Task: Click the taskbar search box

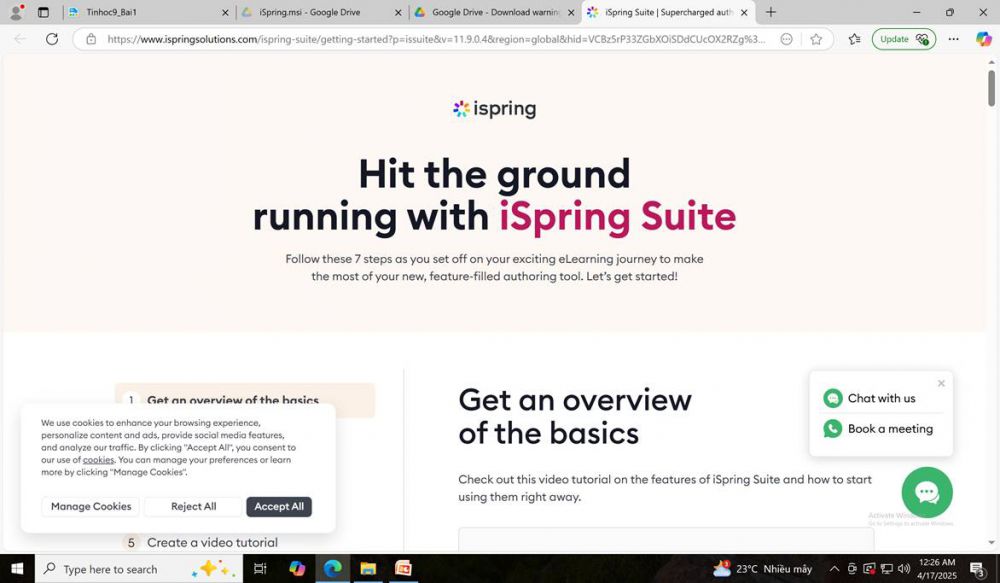Action: point(139,568)
